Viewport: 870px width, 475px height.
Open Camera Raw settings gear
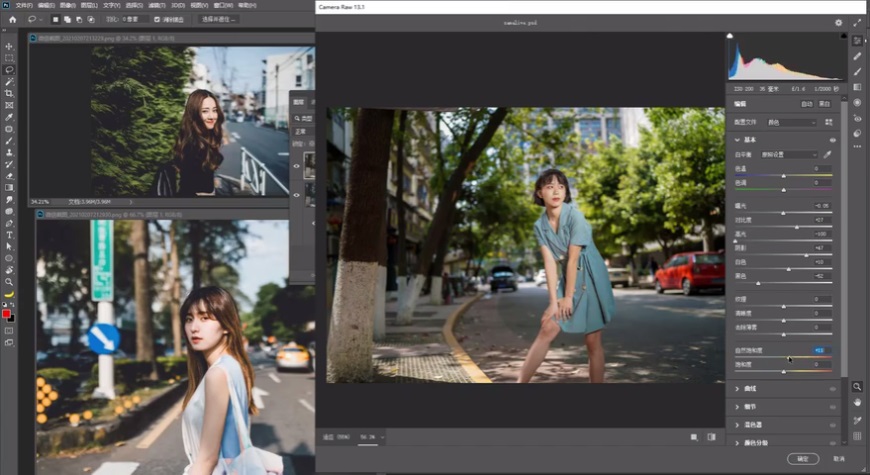pyautogui.click(x=838, y=22)
